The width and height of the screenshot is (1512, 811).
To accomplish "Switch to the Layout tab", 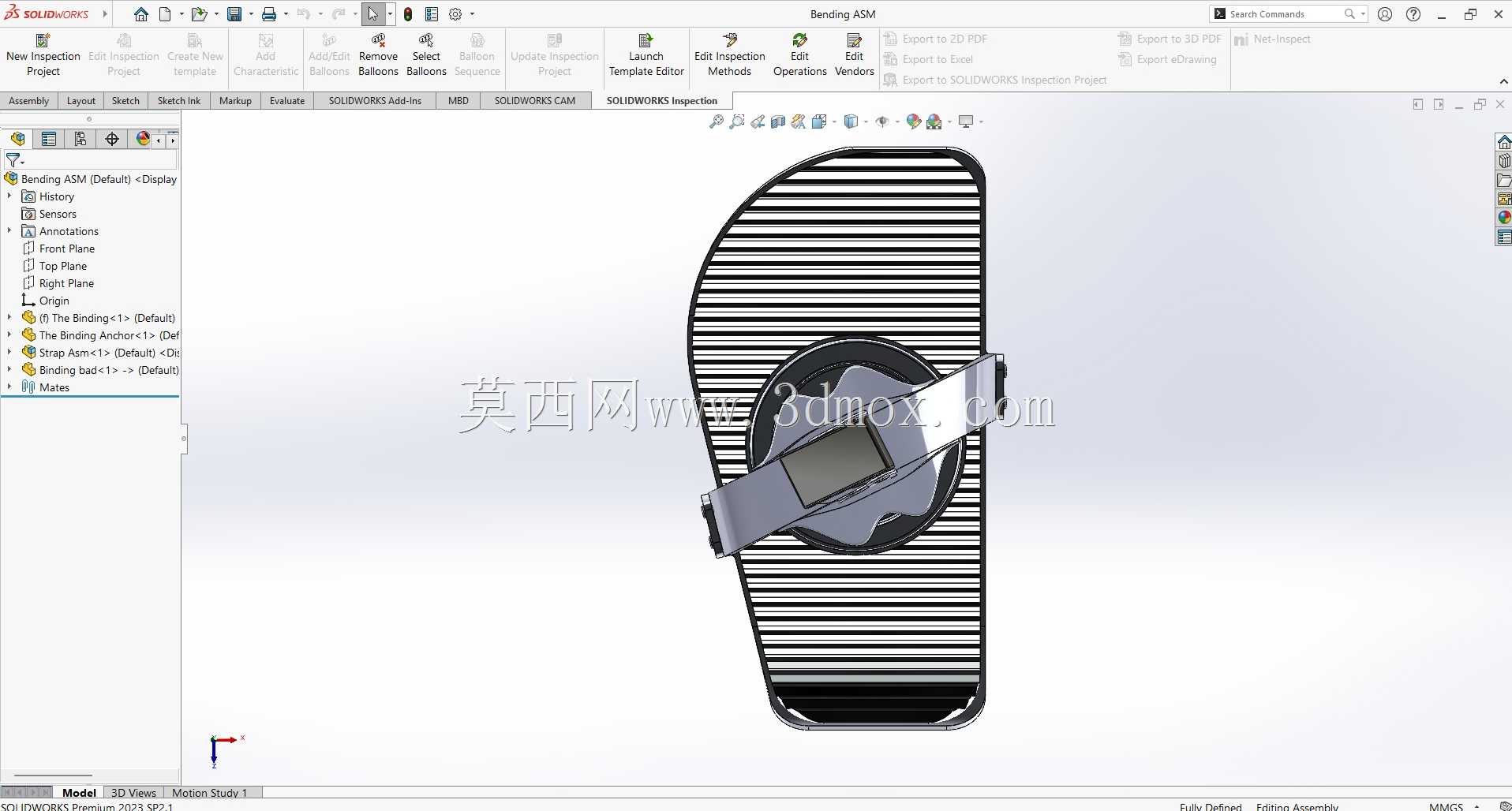I will pyautogui.click(x=81, y=101).
